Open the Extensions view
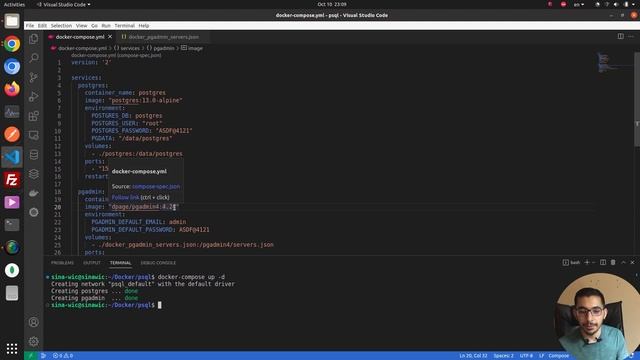 pyautogui.click(x=34, y=116)
